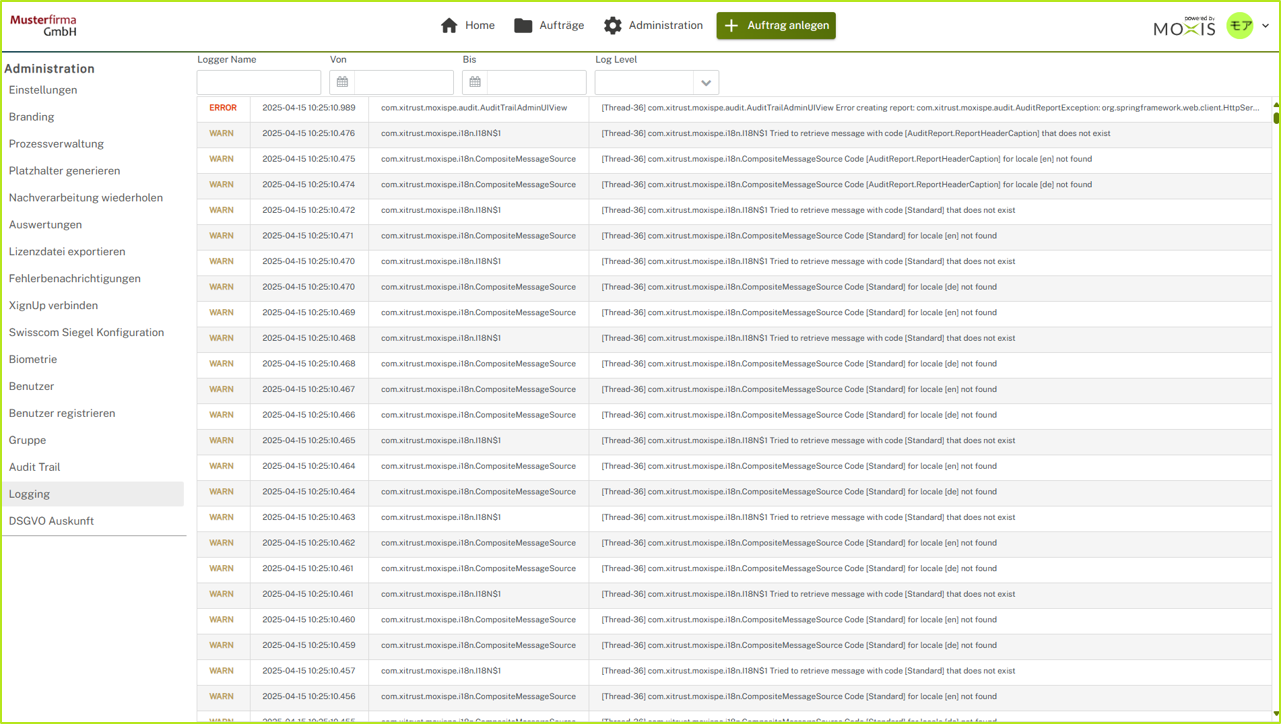Image resolution: width=1281 pixels, height=724 pixels.
Task: Click the Home house icon in top navigation
Action: tap(448, 25)
